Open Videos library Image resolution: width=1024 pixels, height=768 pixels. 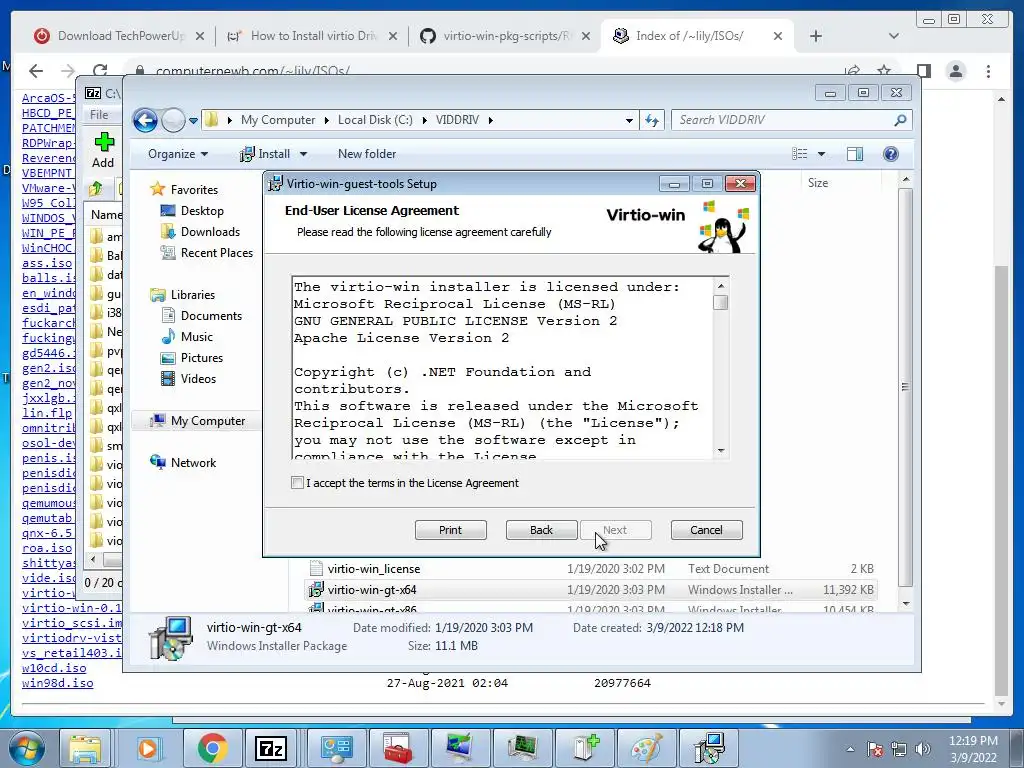pos(198,378)
